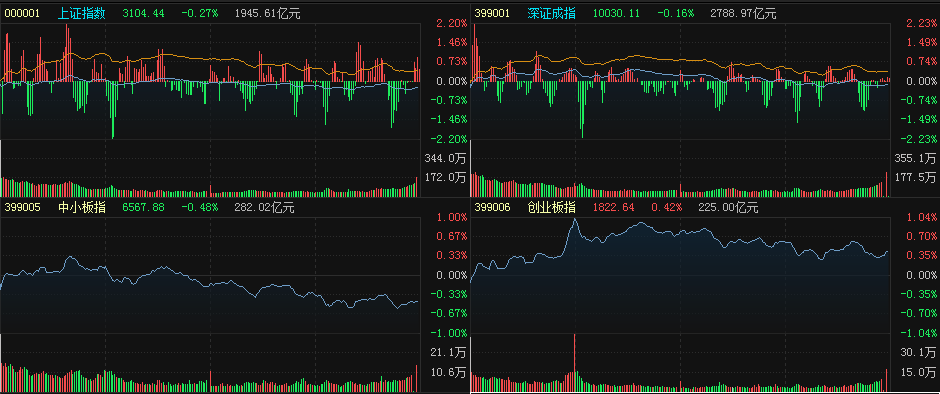The height and width of the screenshot is (394, 940).
Task: Click turnover 225.00亿元
Action: [728, 207]
